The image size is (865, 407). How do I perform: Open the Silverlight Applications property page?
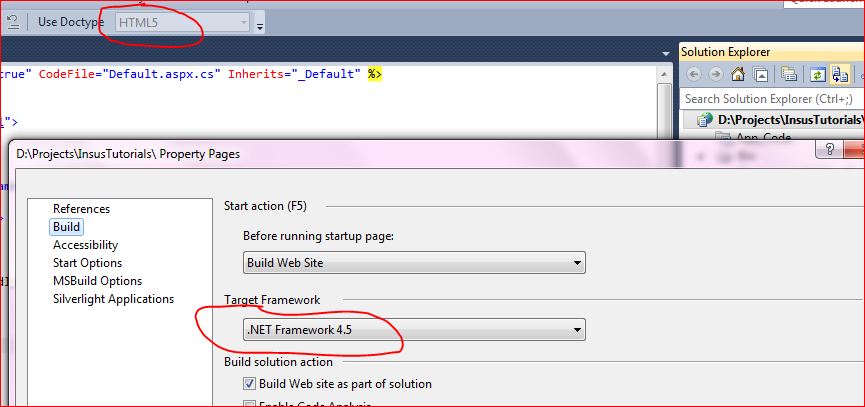tap(113, 299)
